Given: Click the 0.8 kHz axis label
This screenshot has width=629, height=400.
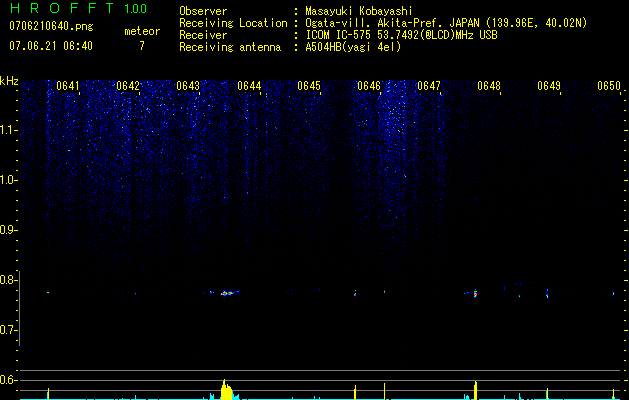Looking at the screenshot, I should [8, 280].
